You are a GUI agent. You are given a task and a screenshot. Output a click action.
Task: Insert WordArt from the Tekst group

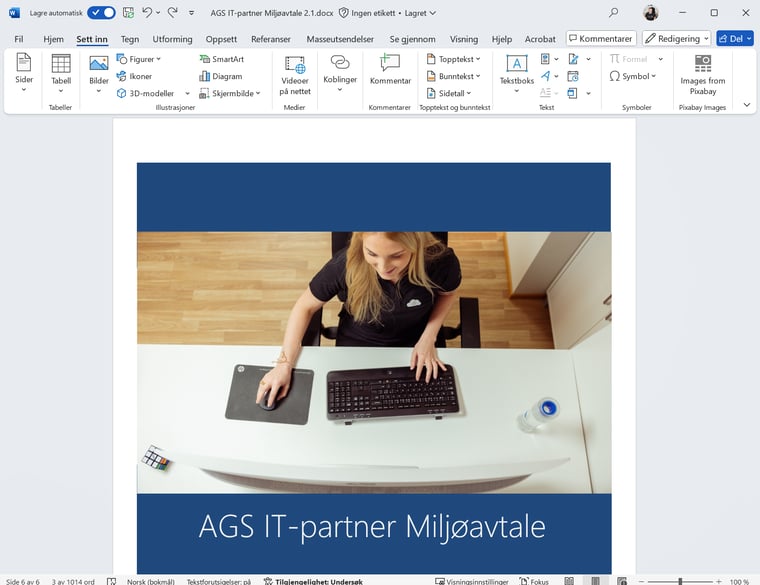click(x=545, y=76)
